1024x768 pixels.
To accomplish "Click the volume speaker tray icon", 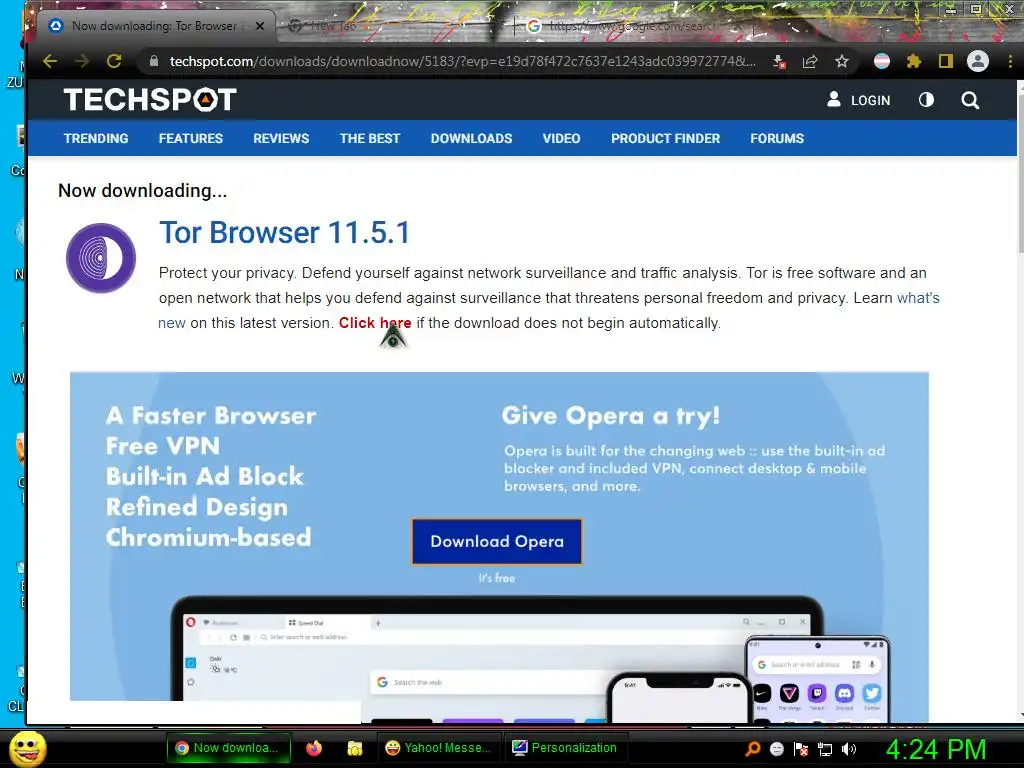I will (x=849, y=749).
